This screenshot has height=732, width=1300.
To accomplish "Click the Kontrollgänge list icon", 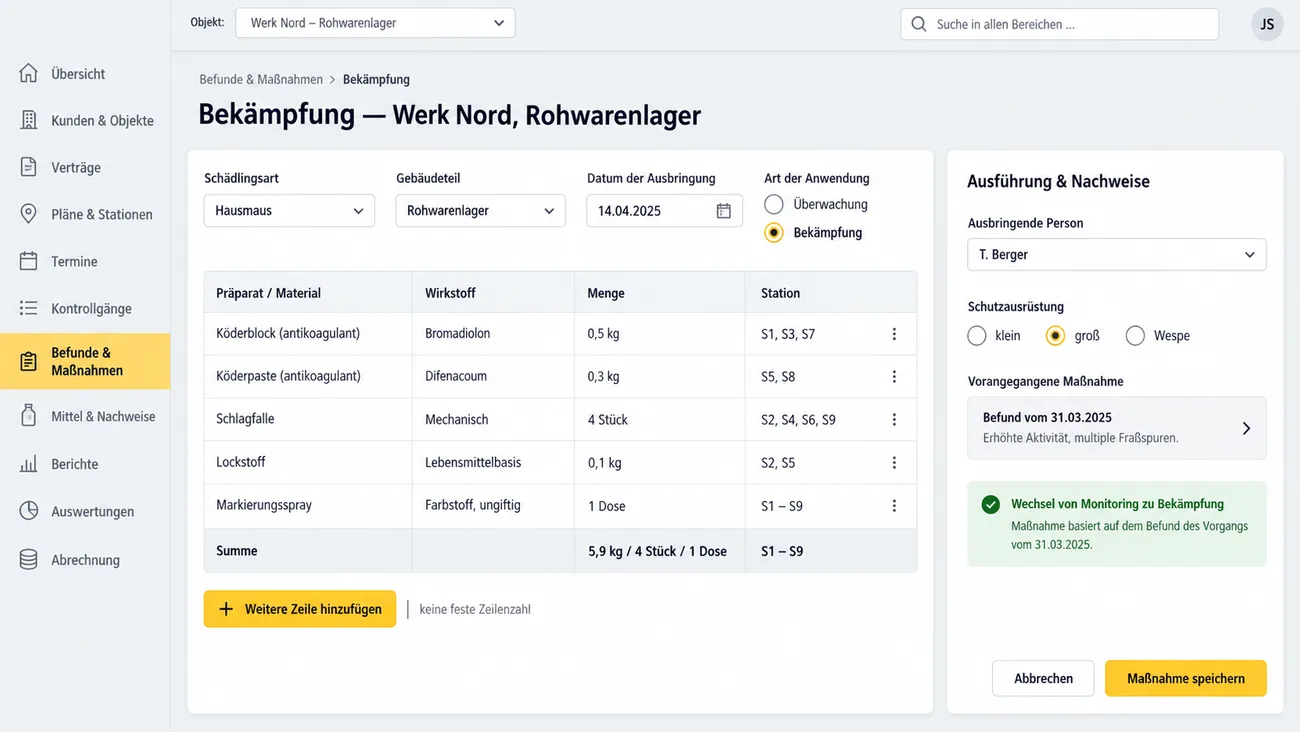I will tap(29, 308).
